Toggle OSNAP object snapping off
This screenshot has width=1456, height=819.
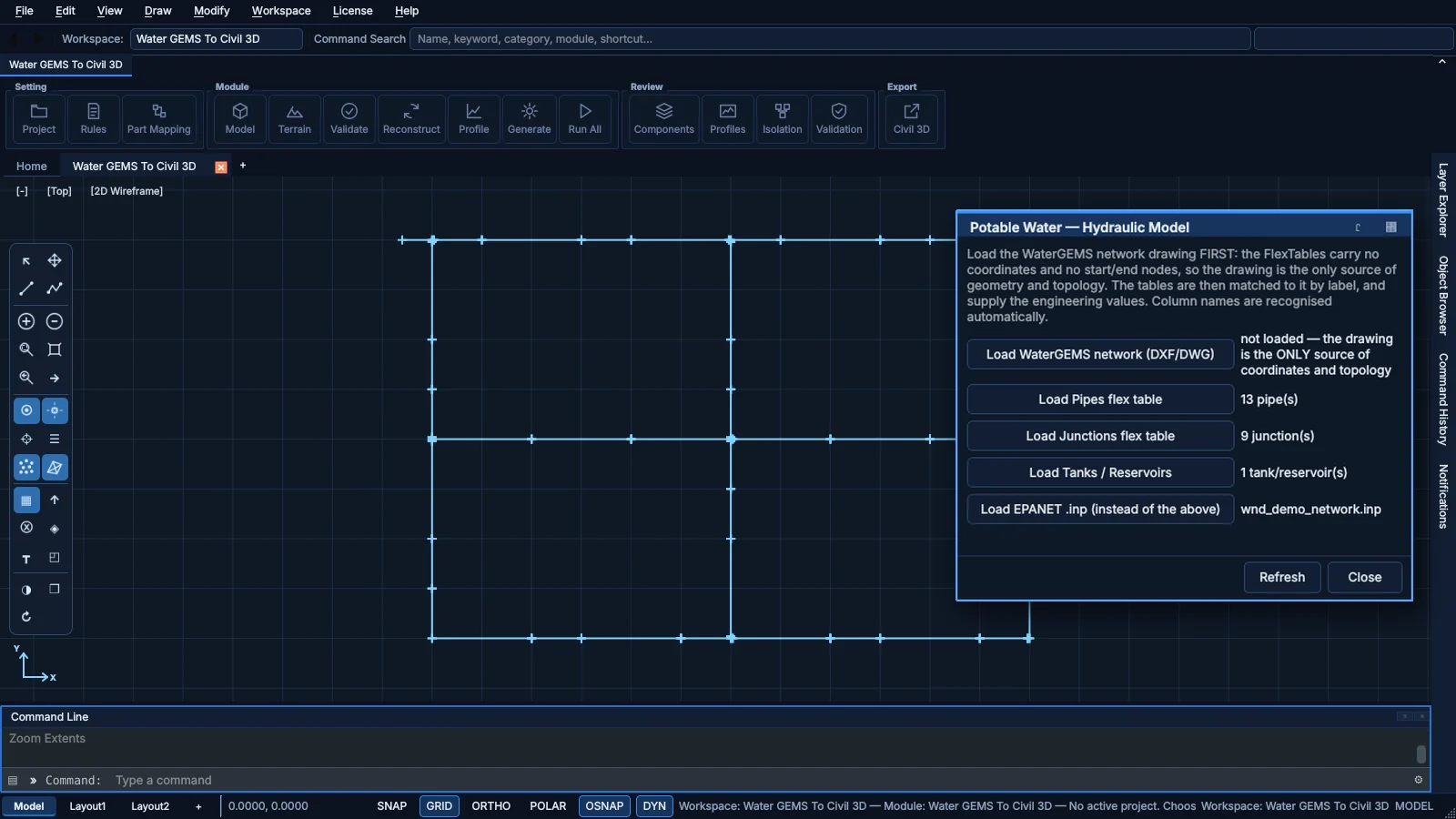[x=604, y=806]
